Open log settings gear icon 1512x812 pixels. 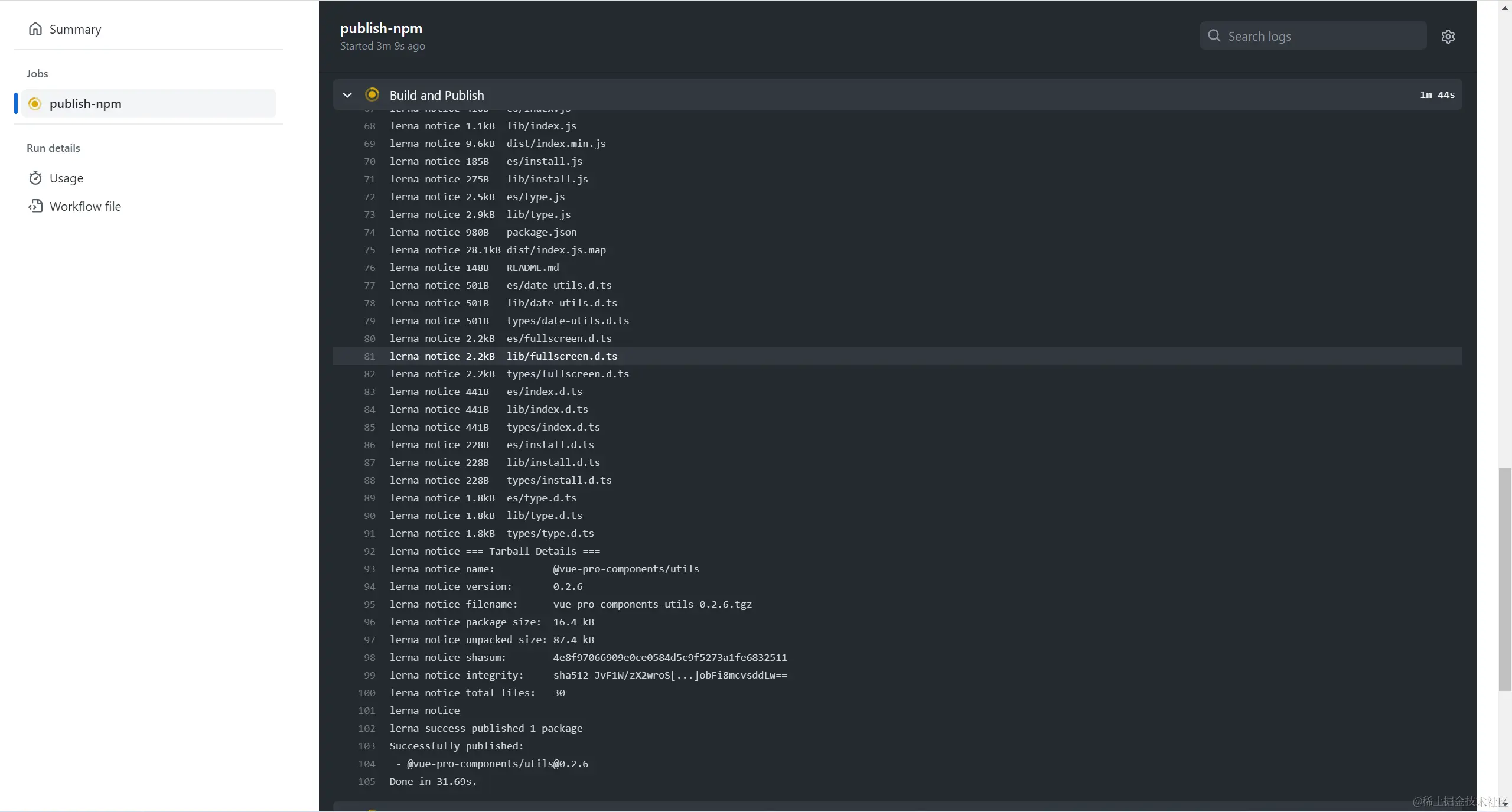(1448, 37)
